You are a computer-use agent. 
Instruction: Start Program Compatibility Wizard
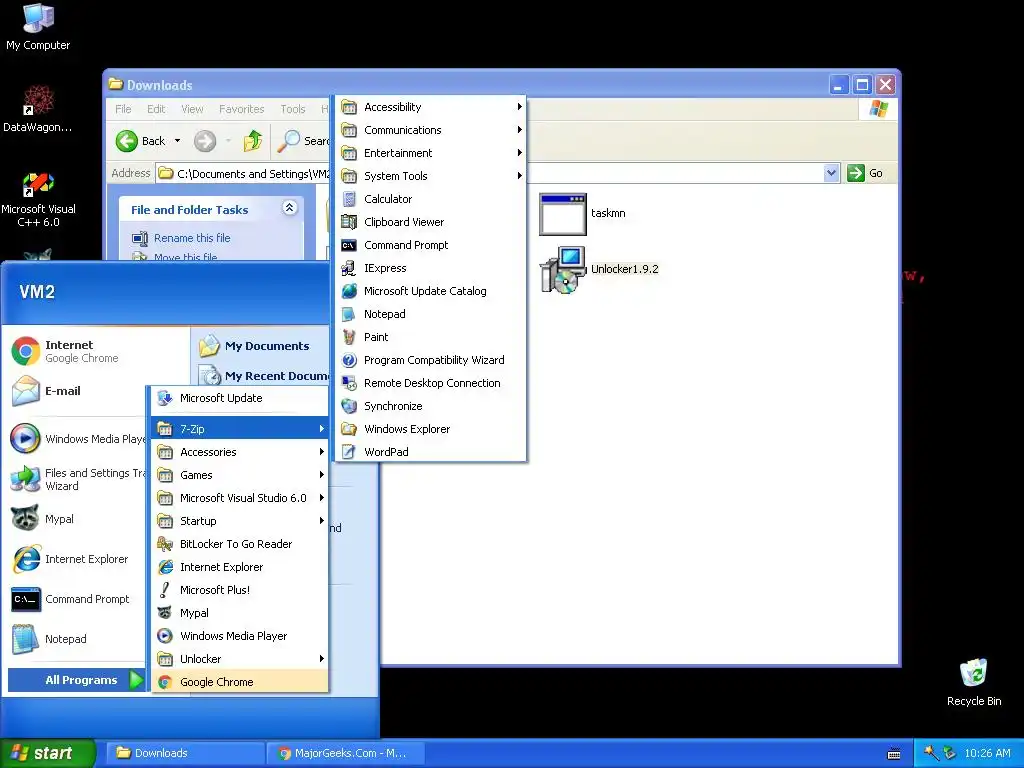430,360
